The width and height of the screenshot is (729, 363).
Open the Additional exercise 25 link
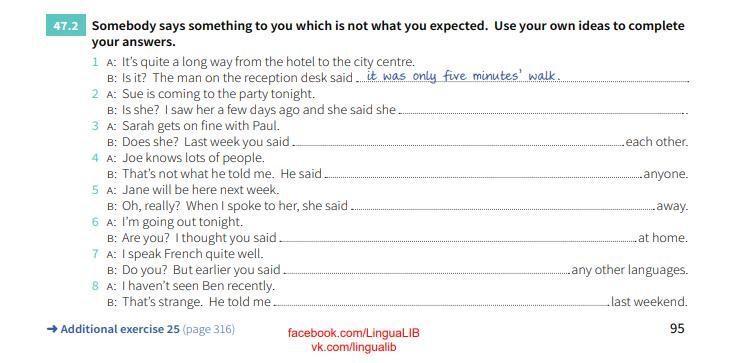click(x=120, y=329)
